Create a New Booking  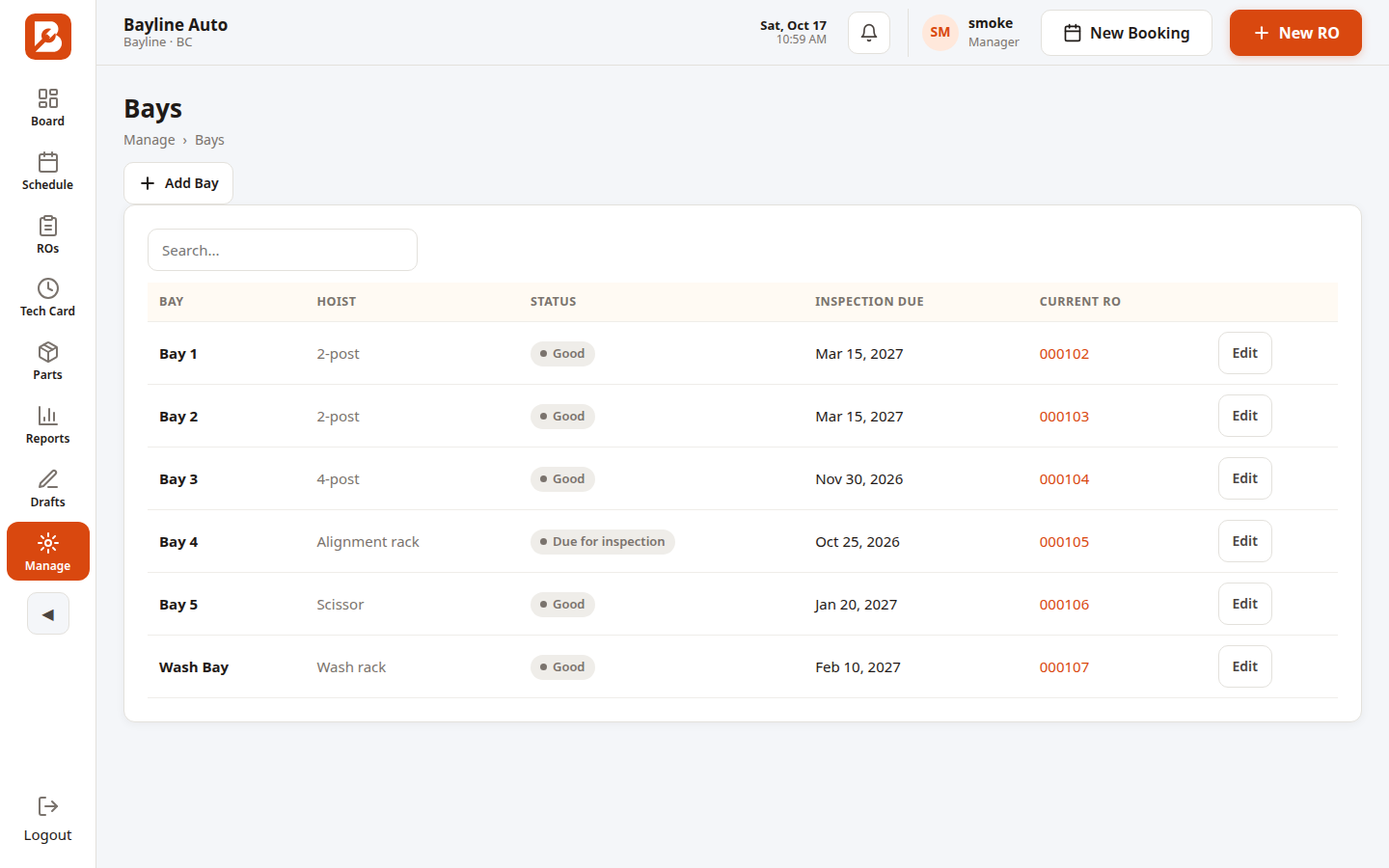pos(1127,33)
